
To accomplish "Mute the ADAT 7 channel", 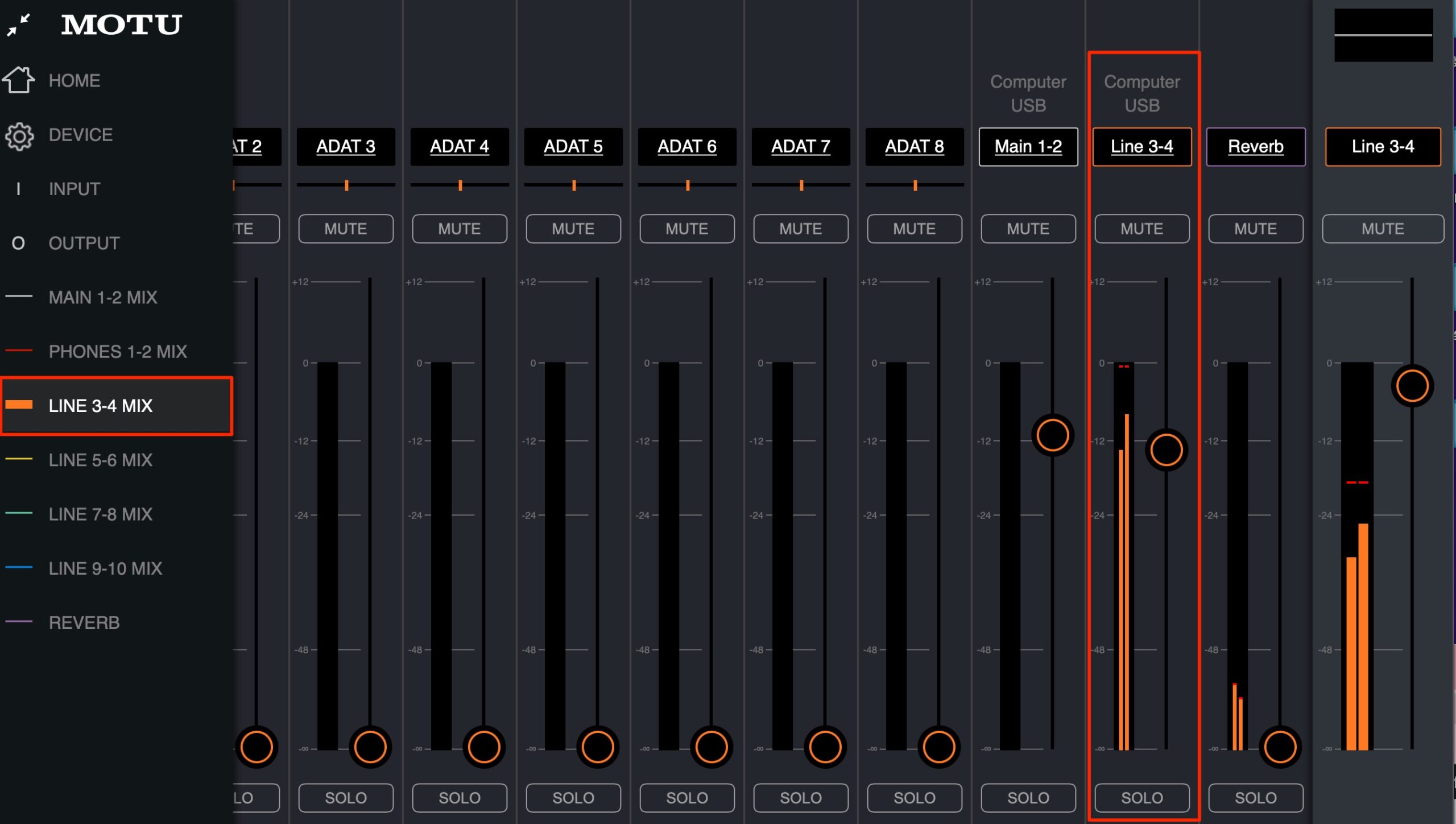I will (x=801, y=229).
